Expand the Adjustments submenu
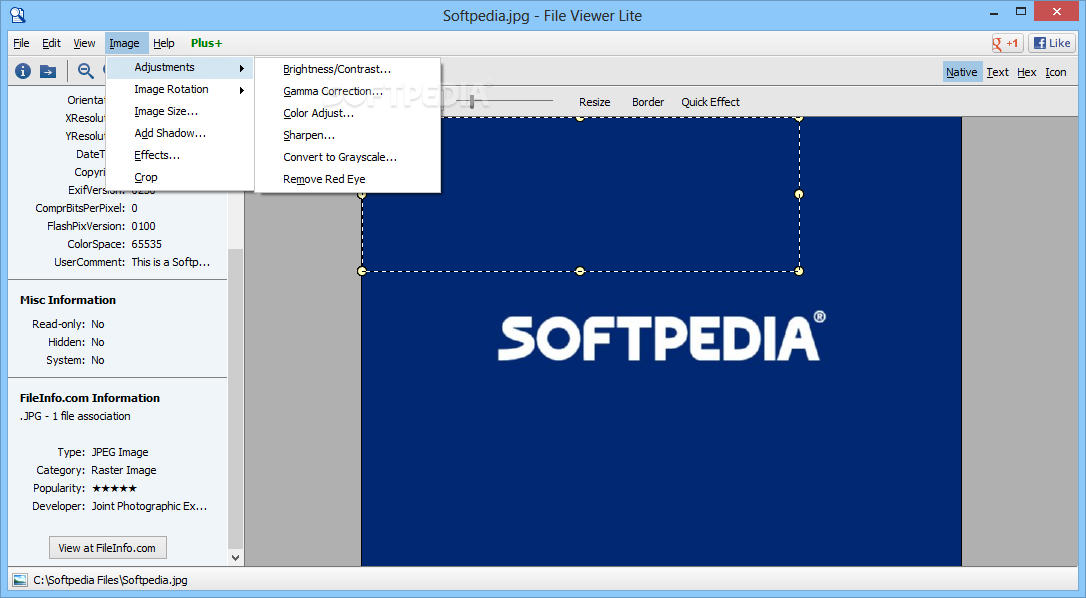 180,67
